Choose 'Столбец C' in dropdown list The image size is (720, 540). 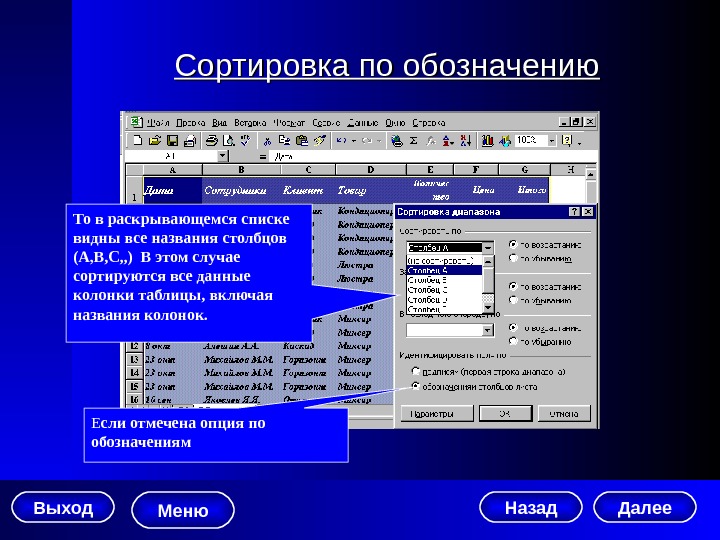(444, 290)
